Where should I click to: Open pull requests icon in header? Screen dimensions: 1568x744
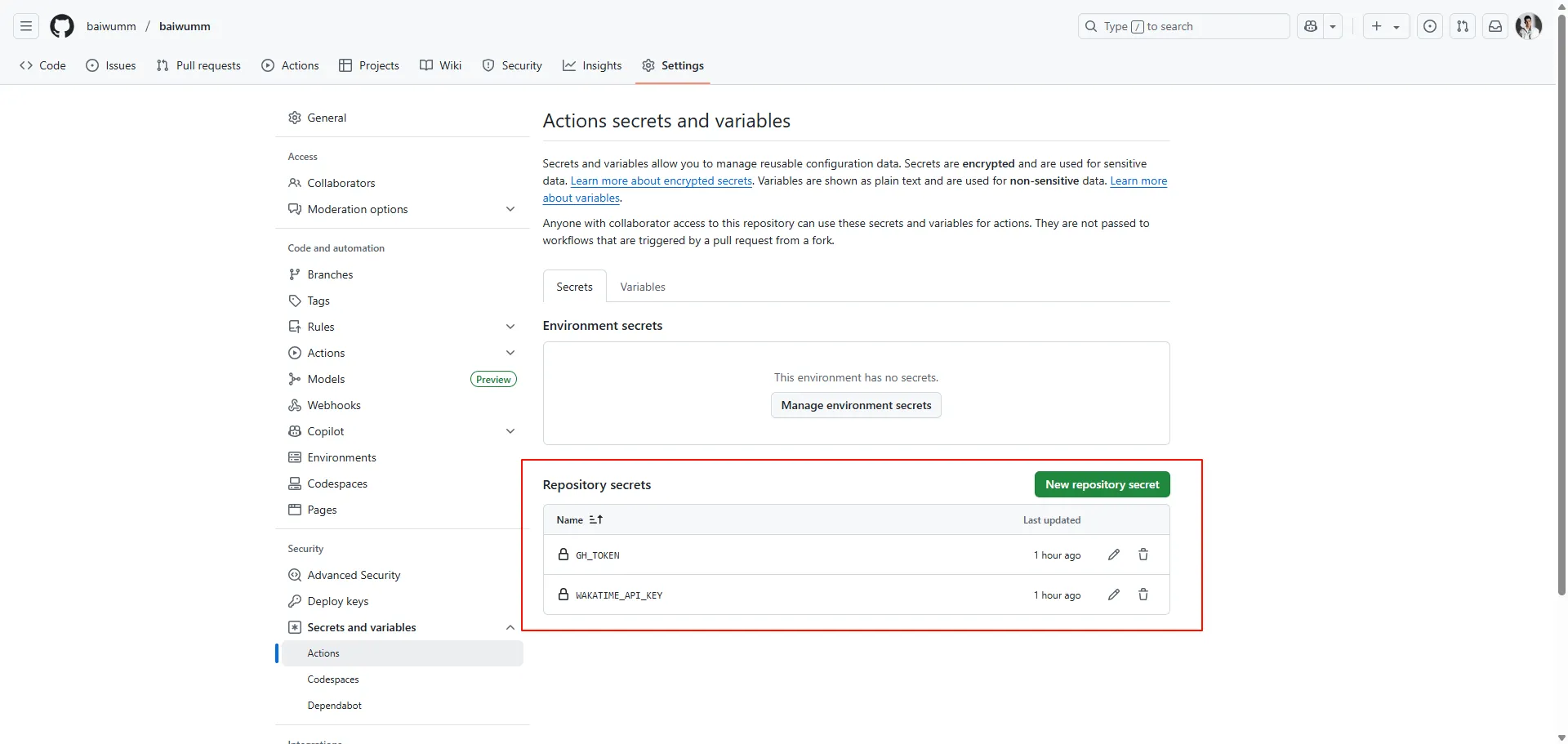pos(1463,26)
